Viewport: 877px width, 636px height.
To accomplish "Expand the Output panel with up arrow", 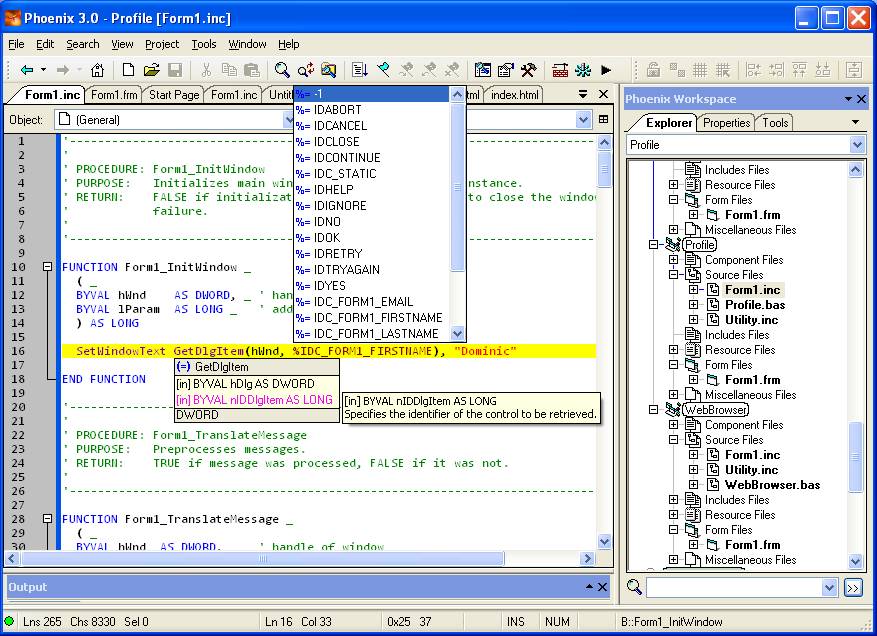I will pyautogui.click(x=589, y=586).
